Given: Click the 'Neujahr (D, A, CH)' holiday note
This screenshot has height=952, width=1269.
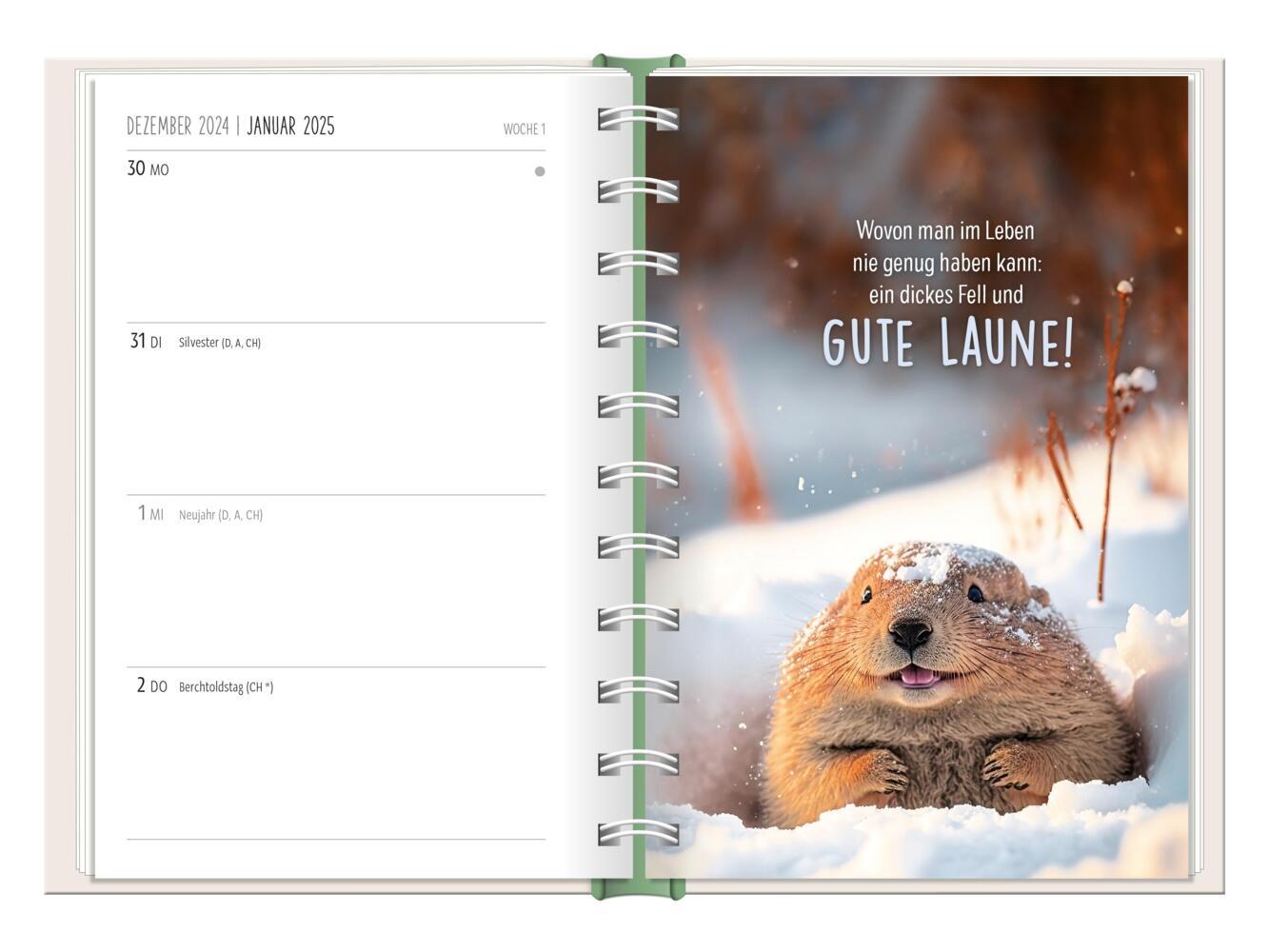Looking at the screenshot, I should tap(221, 515).
